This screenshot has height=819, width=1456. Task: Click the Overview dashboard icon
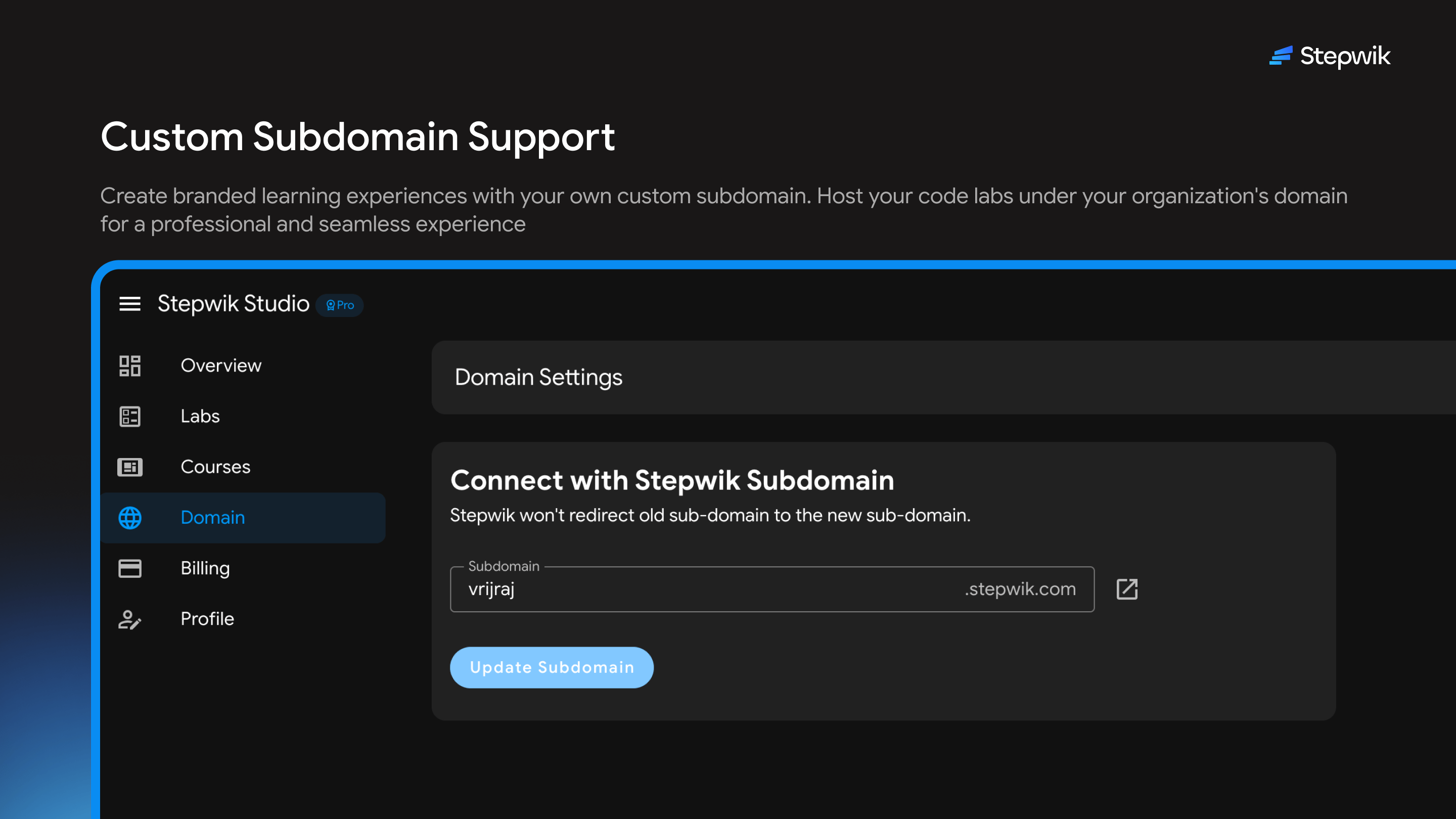[x=129, y=366]
